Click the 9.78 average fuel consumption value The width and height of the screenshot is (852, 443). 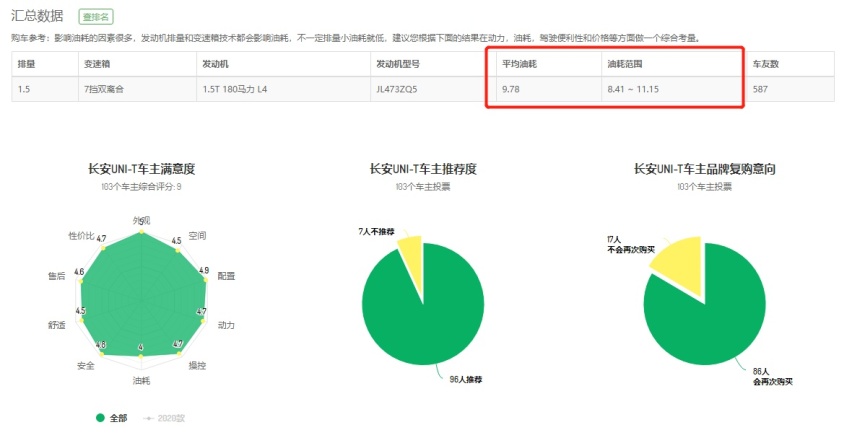coord(511,89)
